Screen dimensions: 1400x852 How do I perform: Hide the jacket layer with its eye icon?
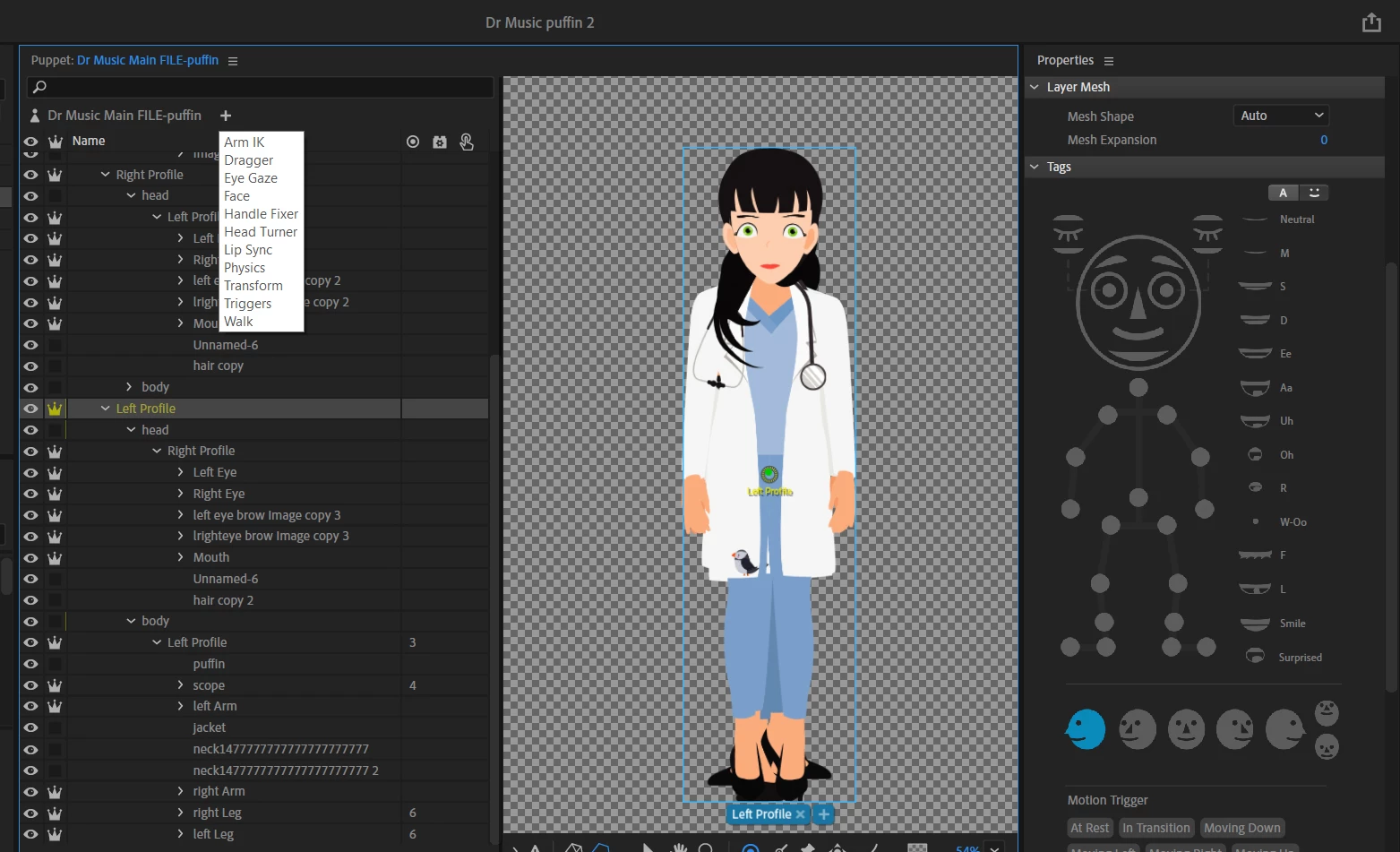click(30, 727)
